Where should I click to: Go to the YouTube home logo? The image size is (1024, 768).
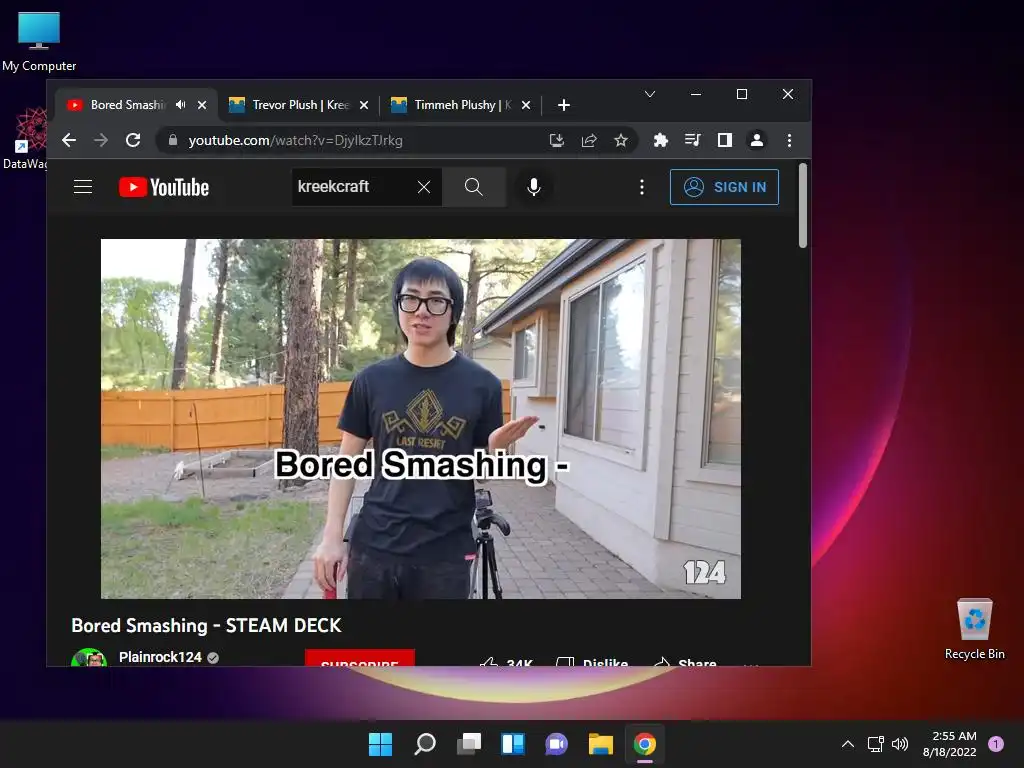(x=164, y=187)
